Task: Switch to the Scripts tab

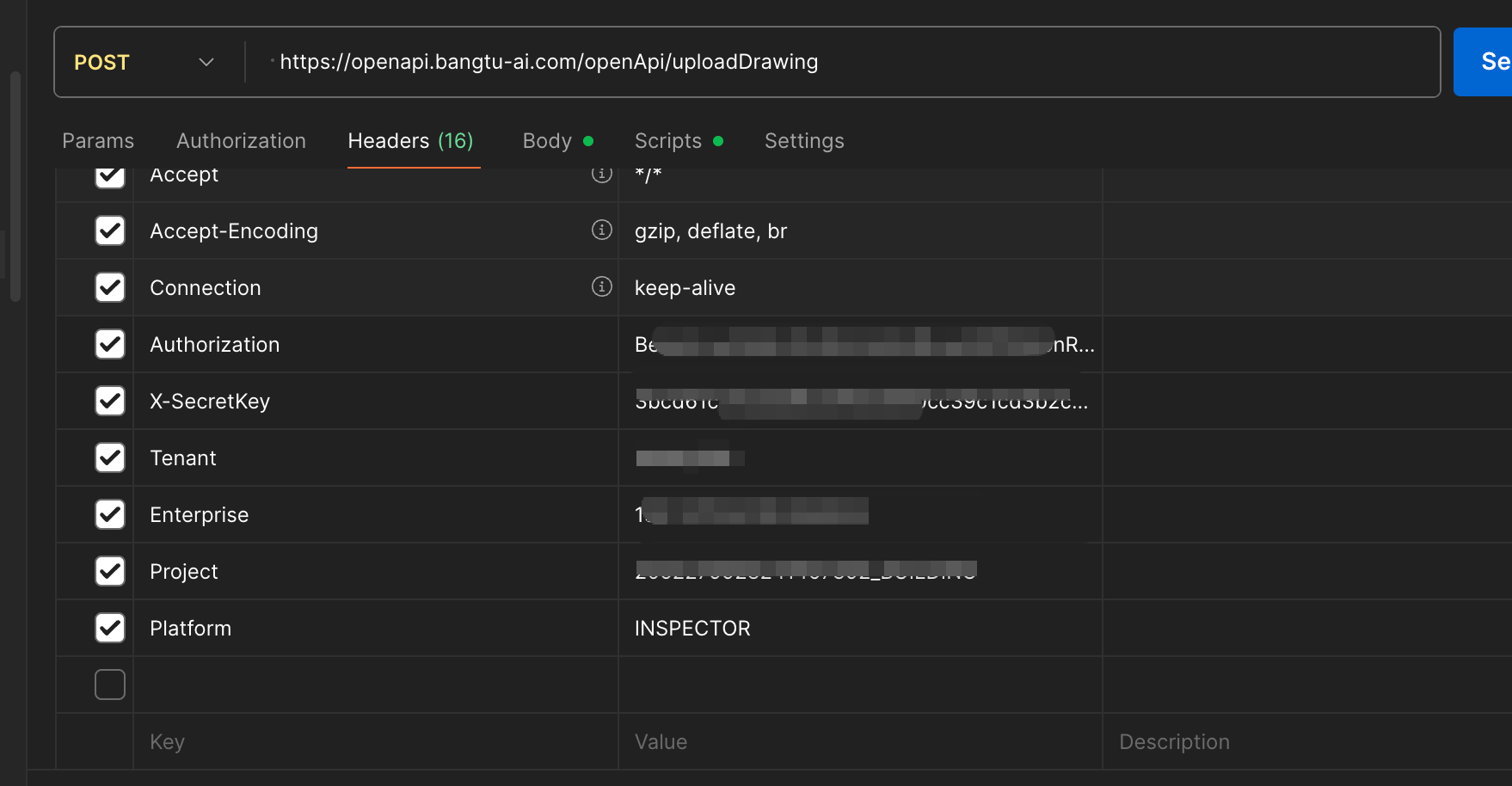Action: [x=679, y=141]
